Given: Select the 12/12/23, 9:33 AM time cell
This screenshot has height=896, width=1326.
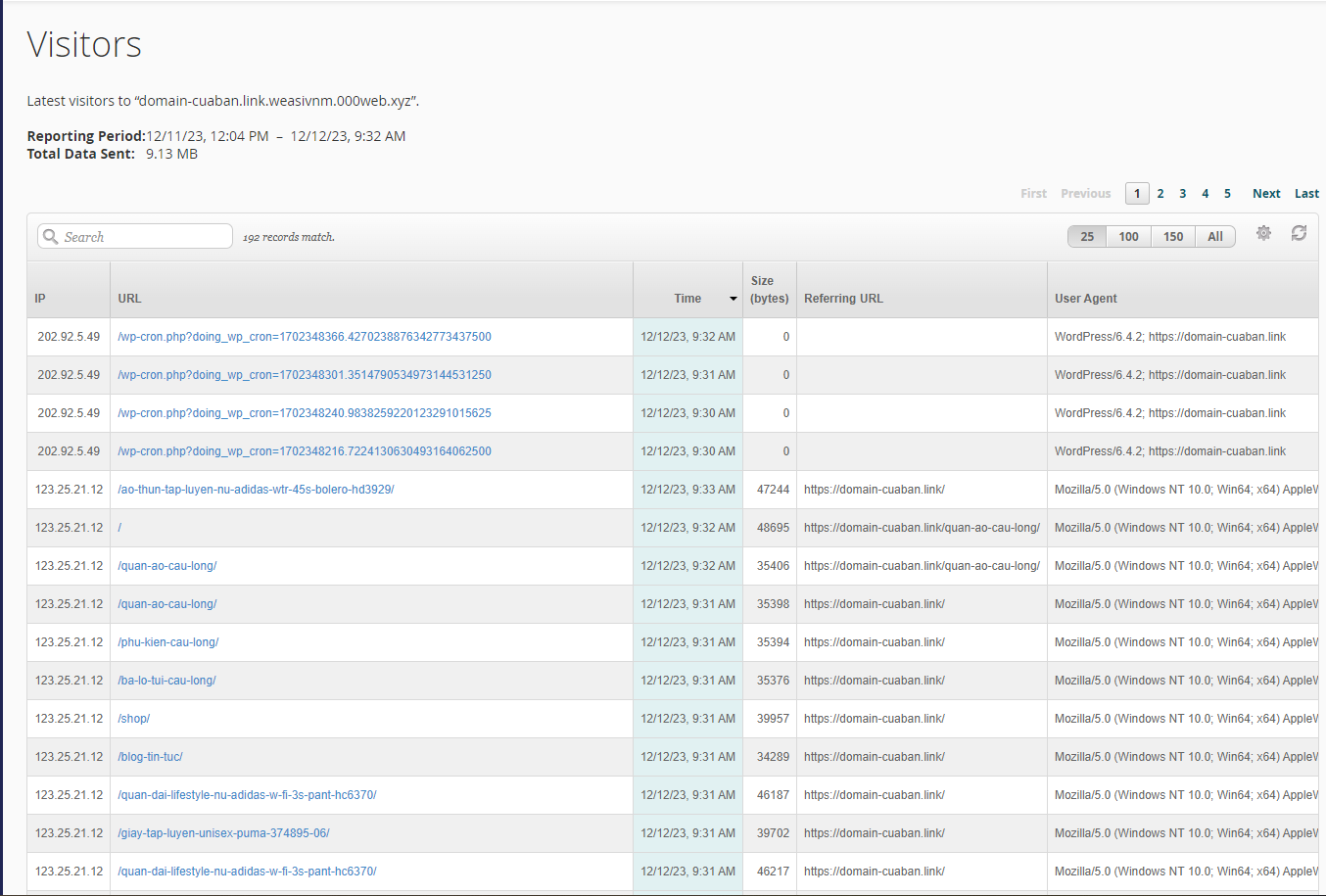Looking at the screenshot, I should (x=687, y=490).
